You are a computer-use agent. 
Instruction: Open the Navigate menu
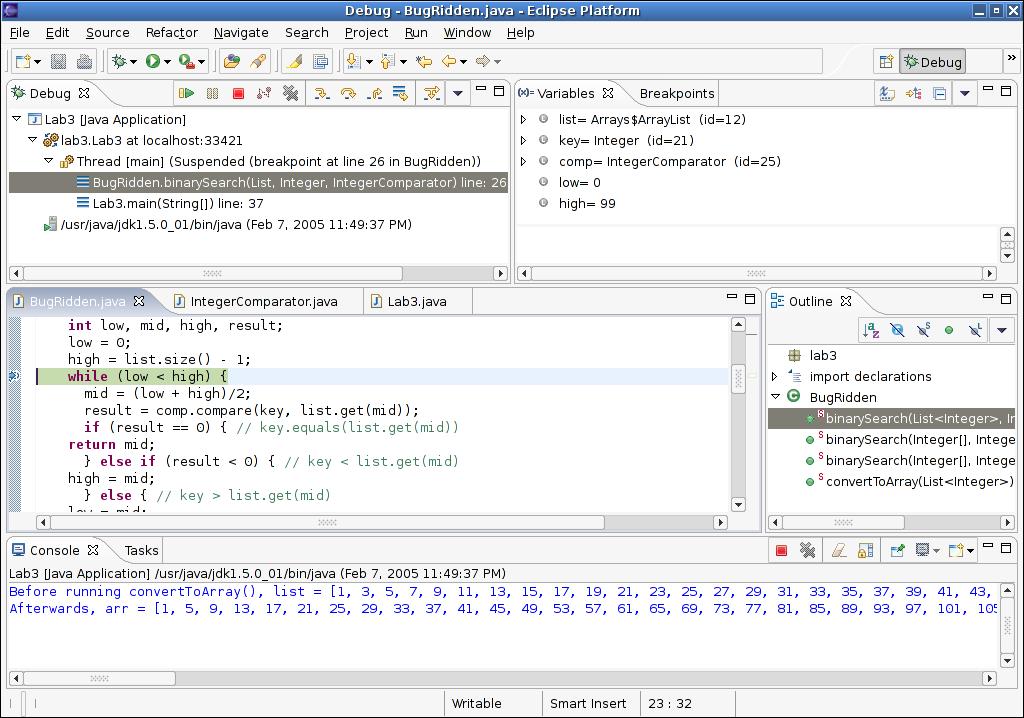pos(241,33)
